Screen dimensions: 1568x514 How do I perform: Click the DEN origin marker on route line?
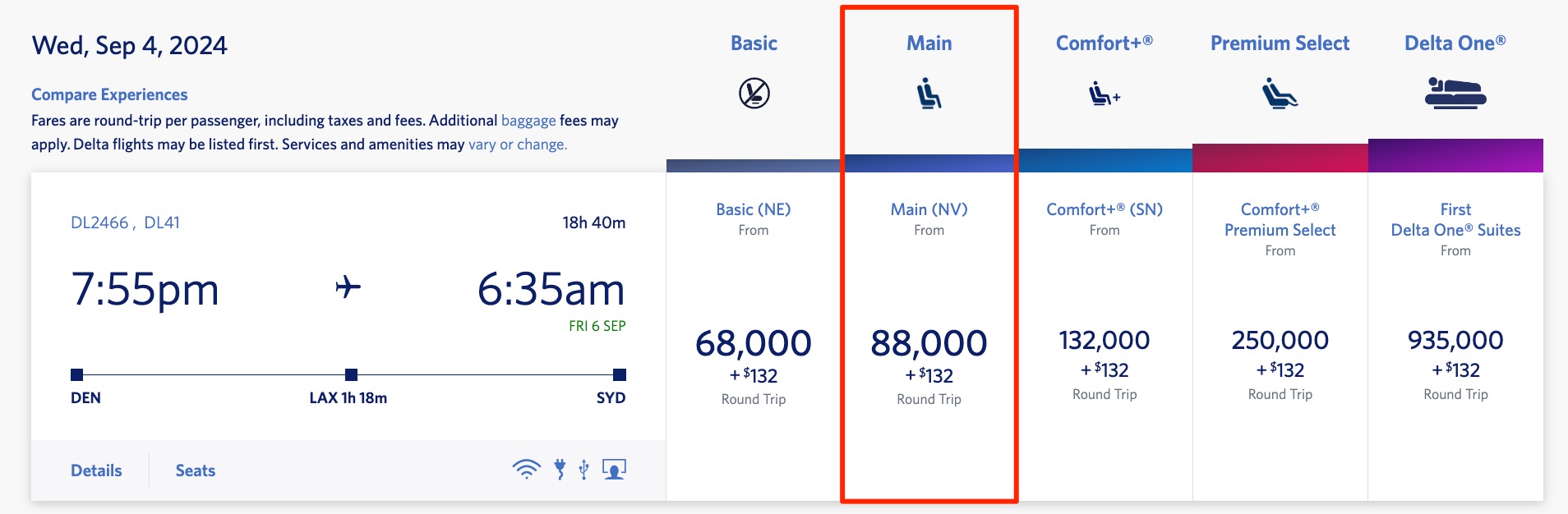(x=76, y=374)
